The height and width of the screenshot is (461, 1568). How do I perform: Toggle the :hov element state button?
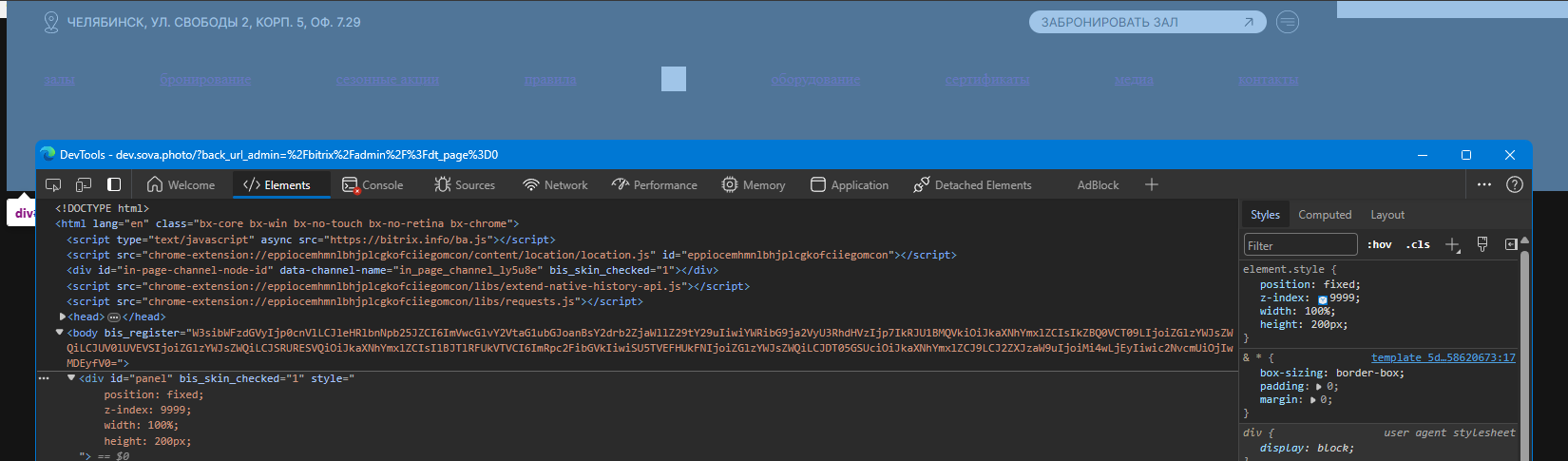[1380, 245]
